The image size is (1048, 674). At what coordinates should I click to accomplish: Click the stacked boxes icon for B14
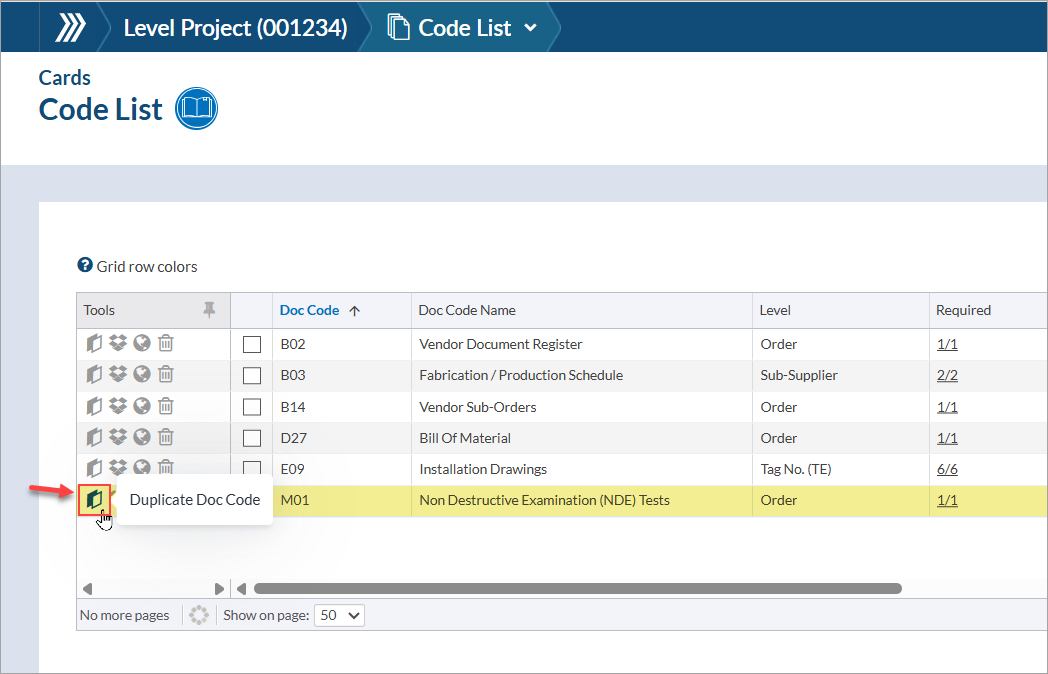[118, 407]
